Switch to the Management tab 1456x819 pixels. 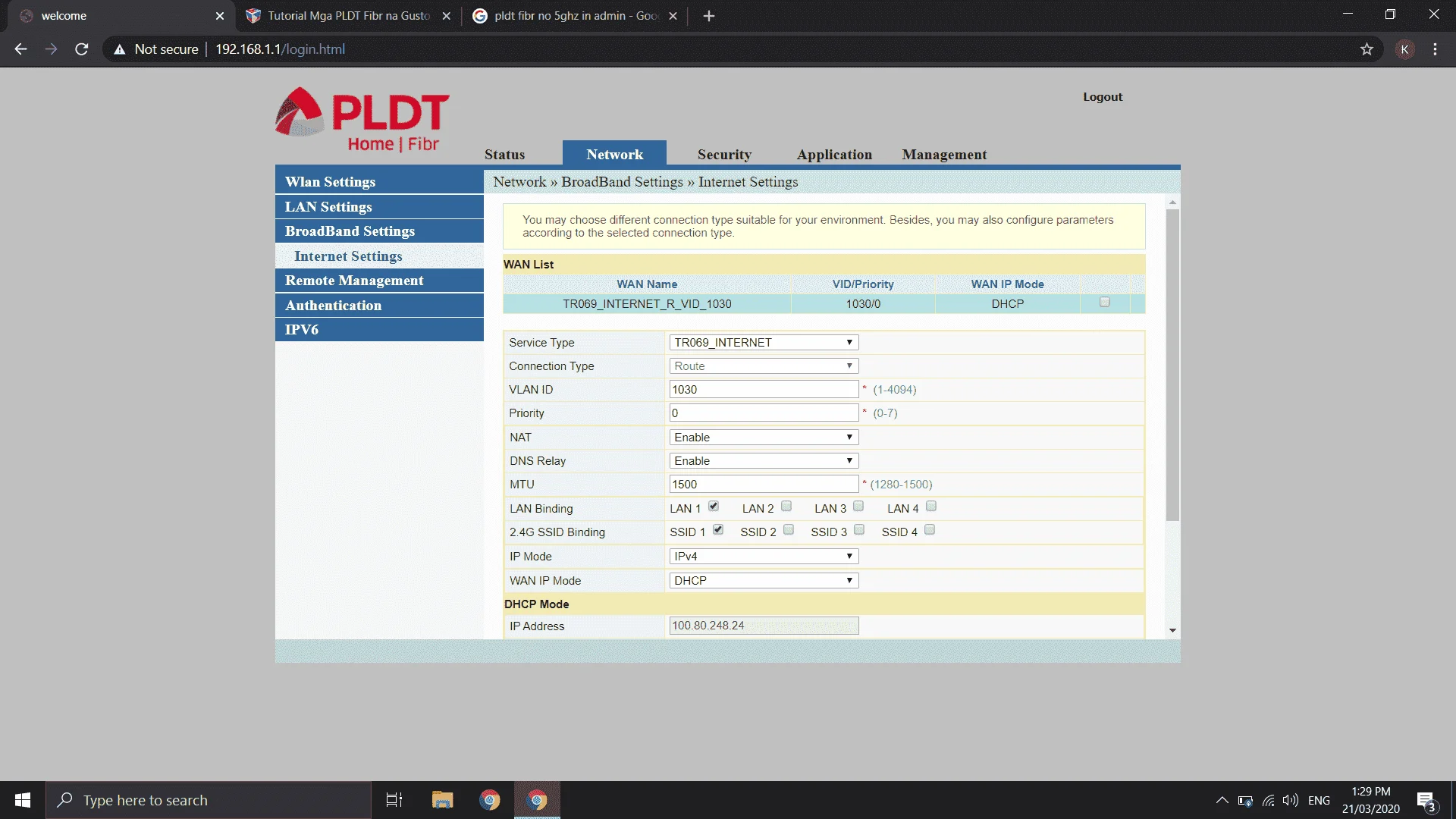tap(944, 155)
